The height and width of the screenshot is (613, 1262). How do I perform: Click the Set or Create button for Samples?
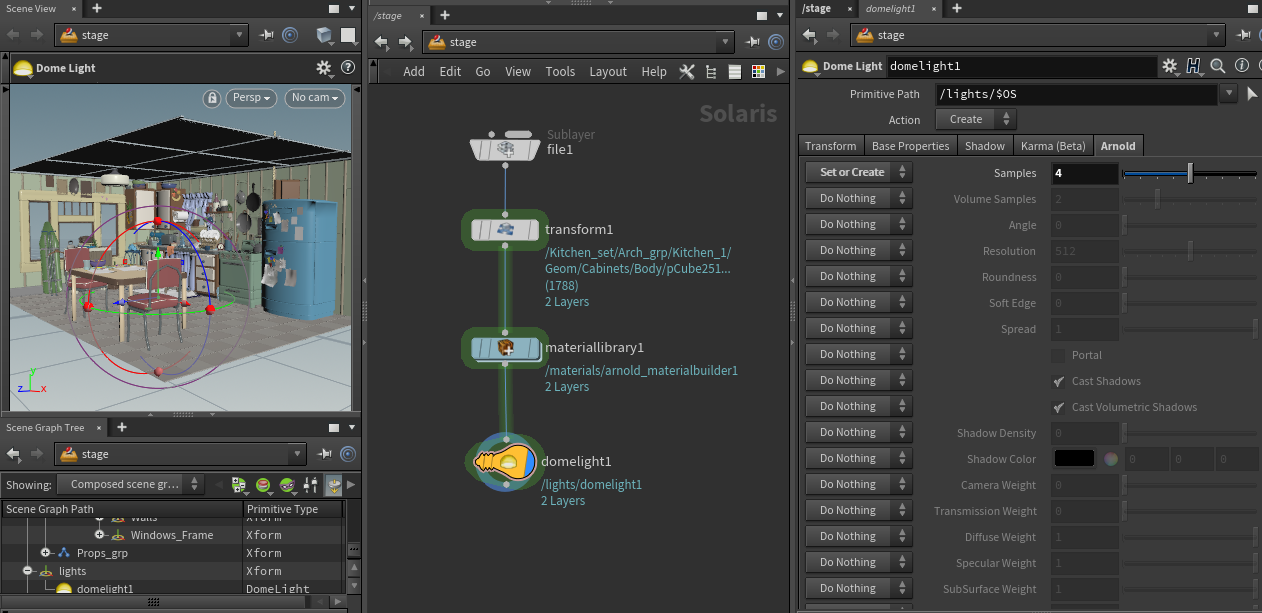point(852,172)
